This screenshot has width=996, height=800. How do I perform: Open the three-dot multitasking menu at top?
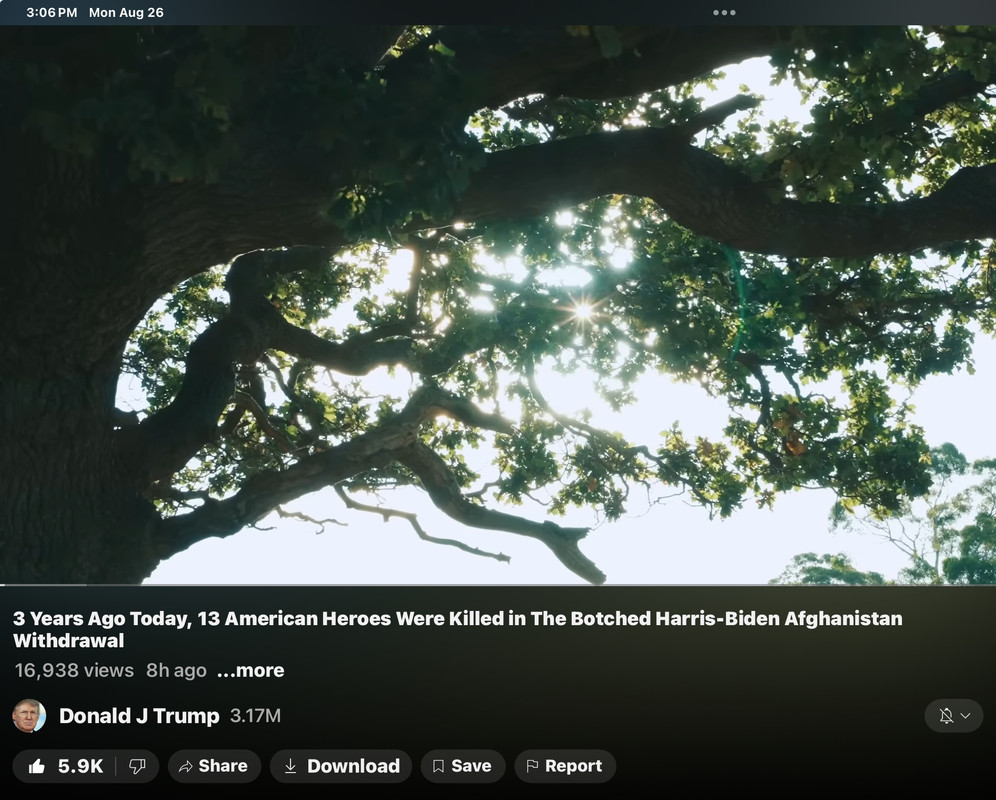[x=724, y=13]
